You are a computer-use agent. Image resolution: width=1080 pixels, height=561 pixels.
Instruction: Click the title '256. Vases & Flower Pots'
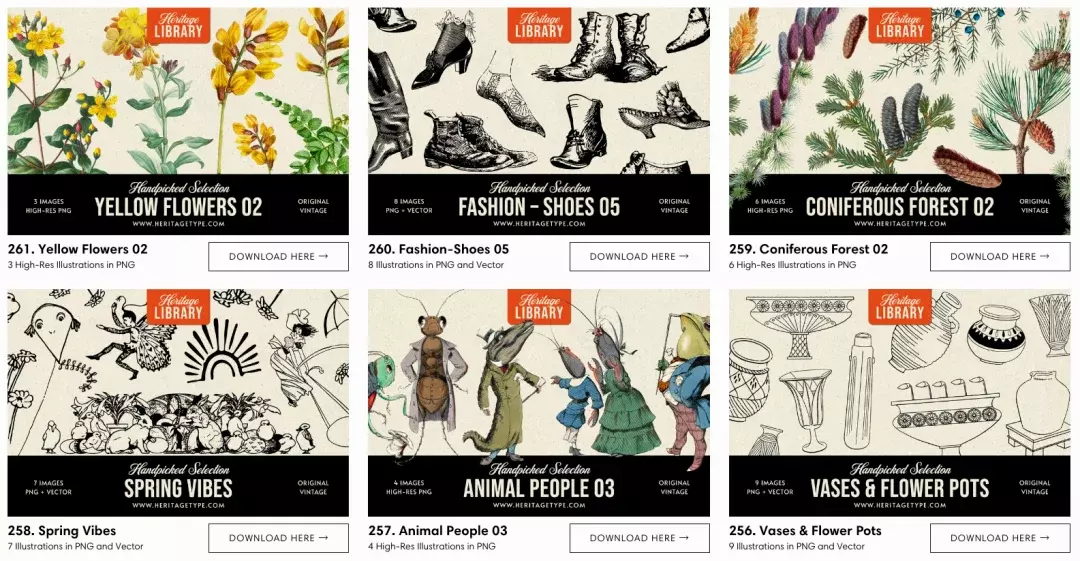click(805, 531)
